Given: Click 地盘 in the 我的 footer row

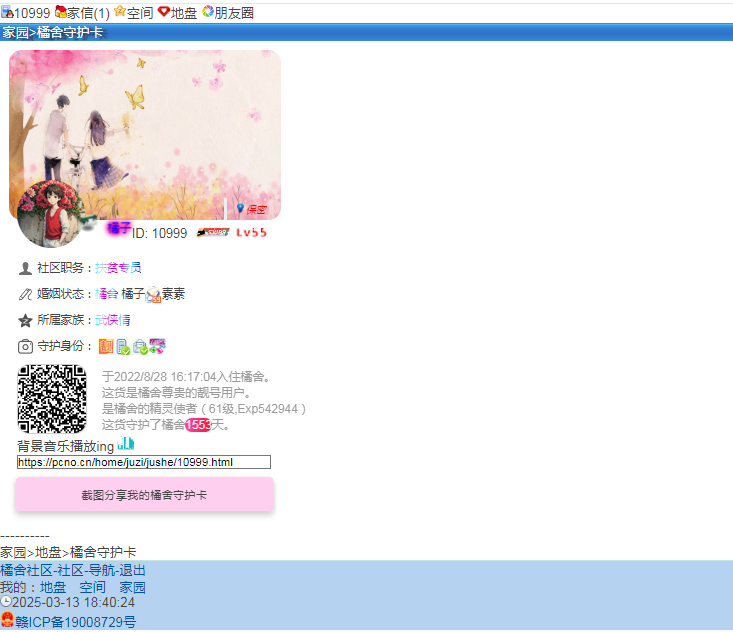Looking at the screenshot, I should coord(53,587).
